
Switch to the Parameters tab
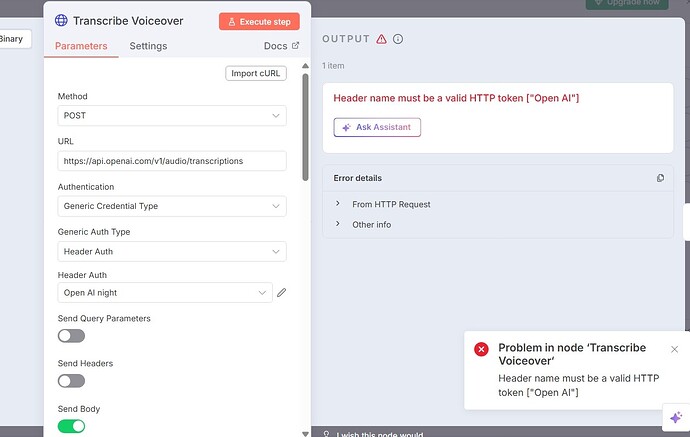coord(81,46)
